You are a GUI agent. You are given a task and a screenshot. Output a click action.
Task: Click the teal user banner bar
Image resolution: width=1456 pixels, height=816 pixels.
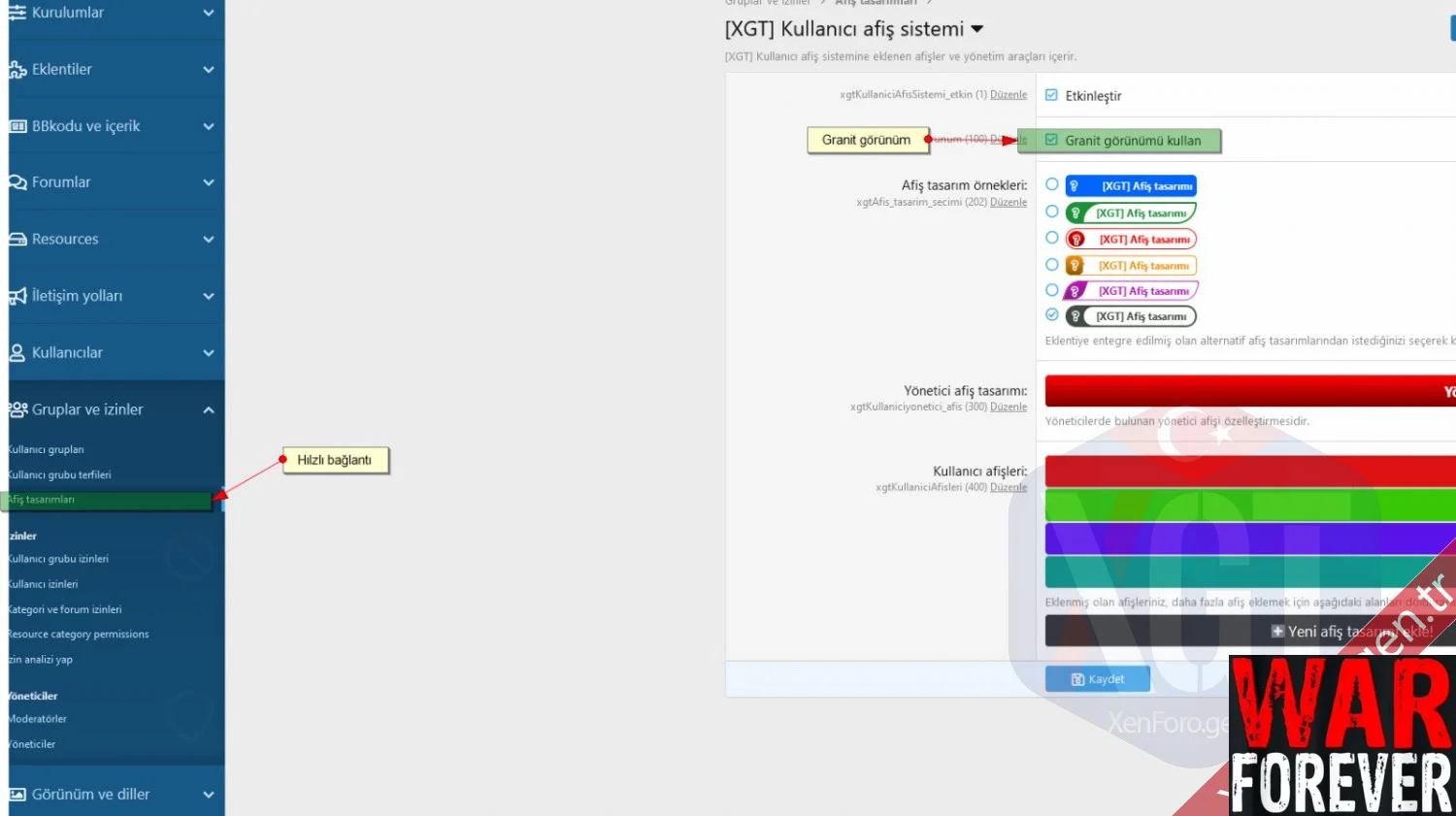tap(1250, 572)
